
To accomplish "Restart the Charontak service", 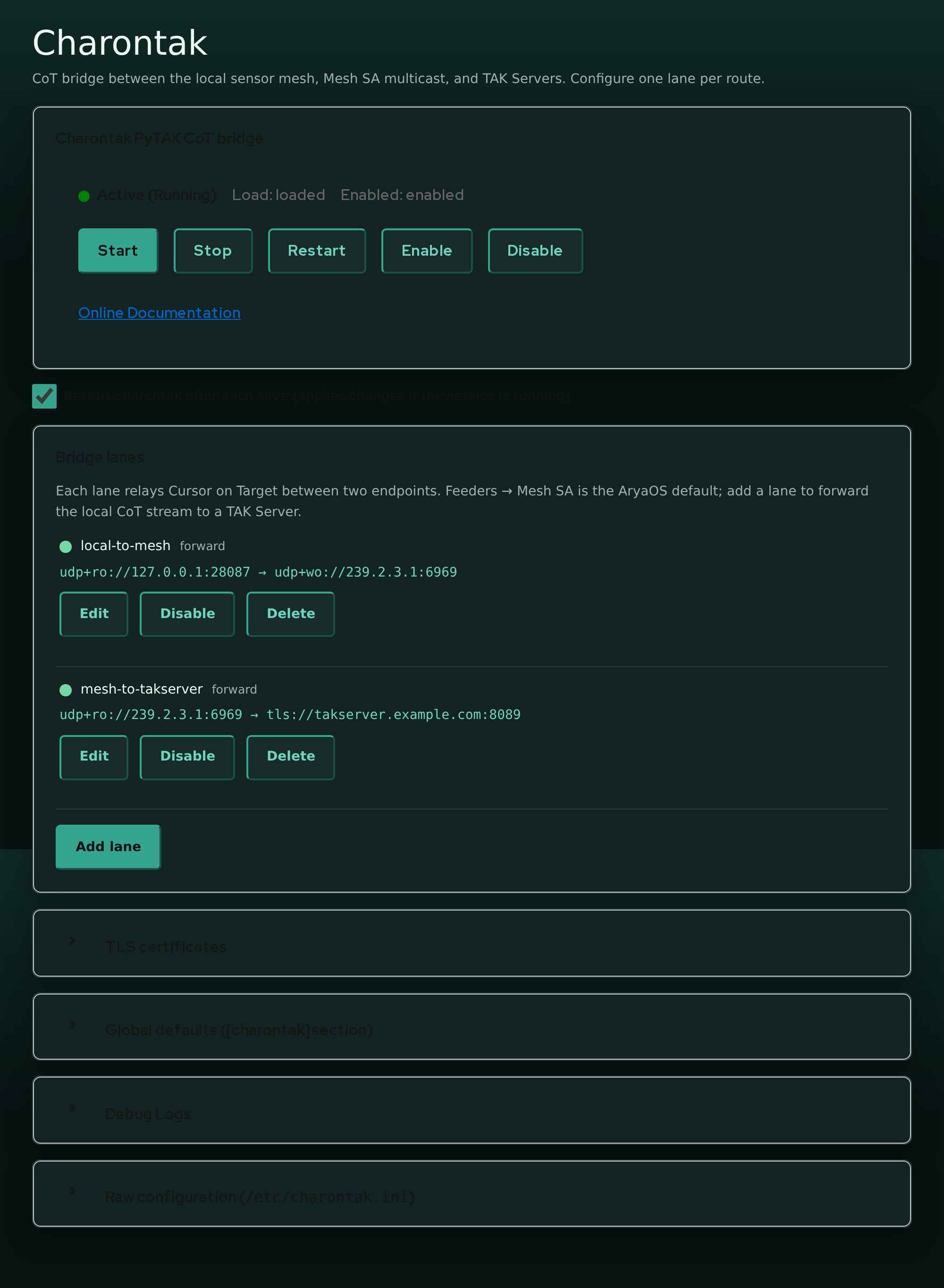I will [x=317, y=251].
